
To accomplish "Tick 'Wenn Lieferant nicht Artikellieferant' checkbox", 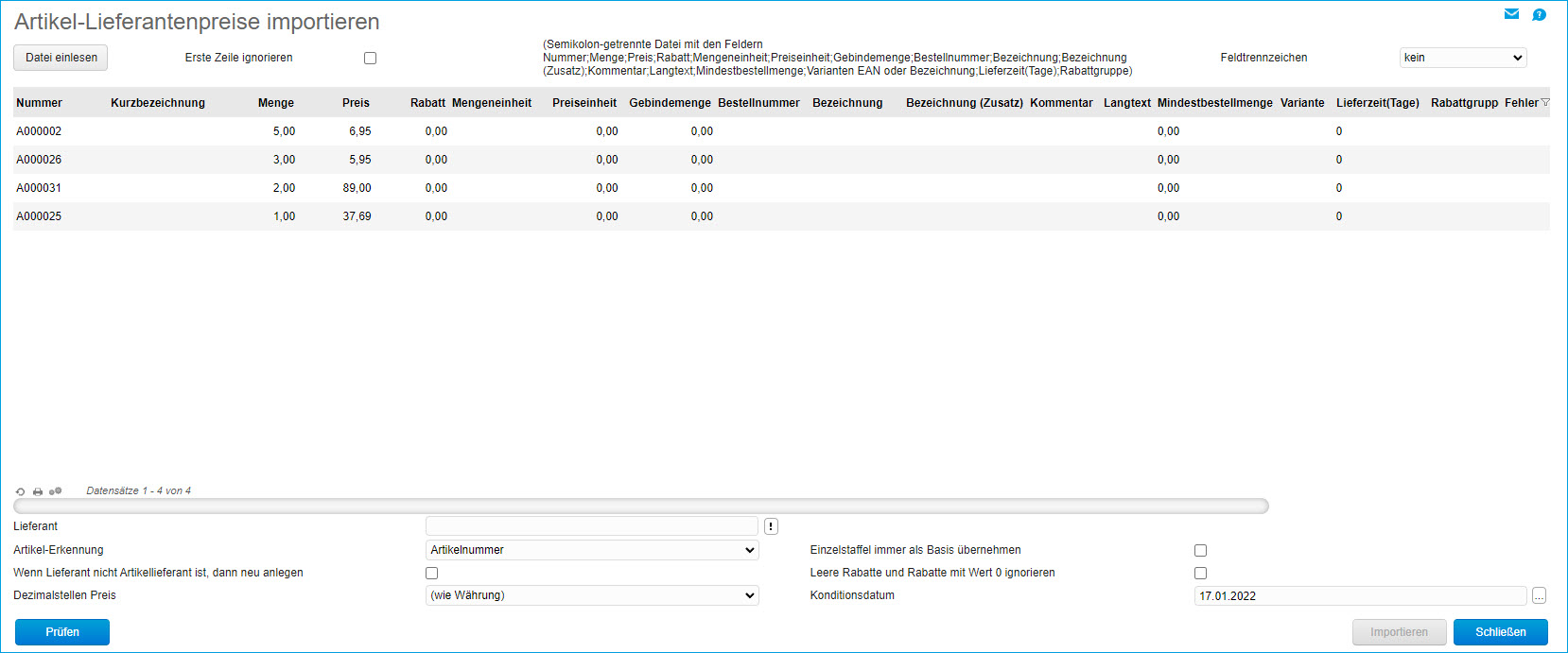I will 431,573.
